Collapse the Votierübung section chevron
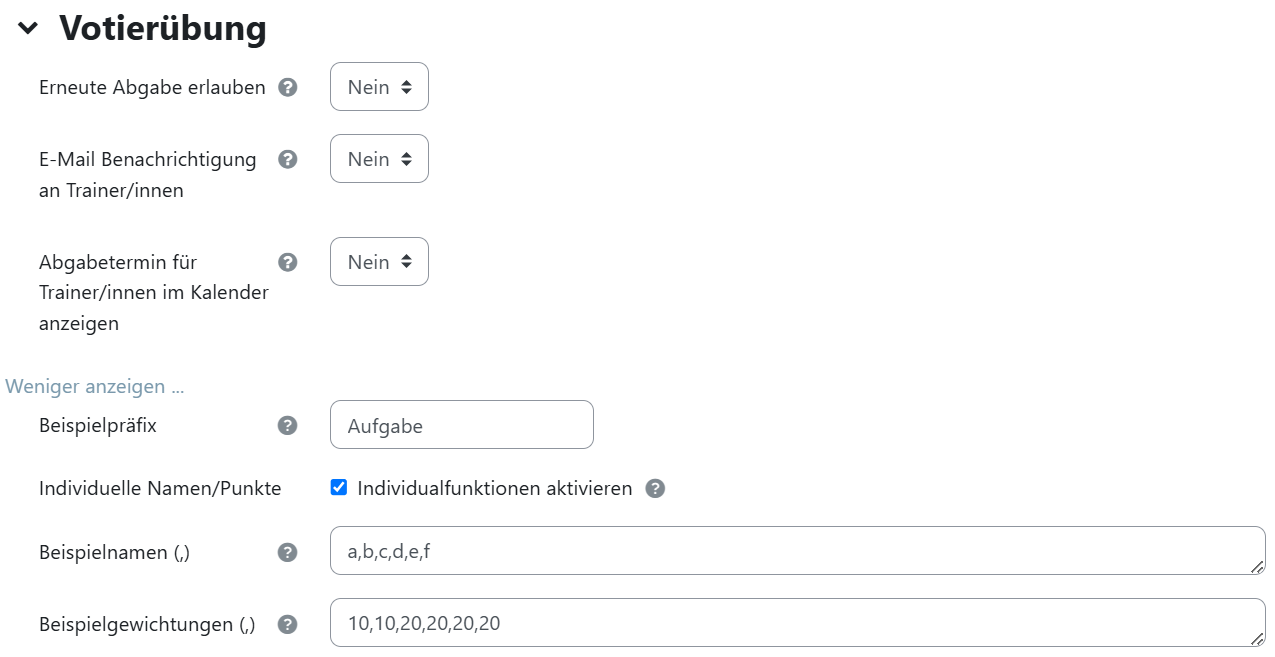 28,28
